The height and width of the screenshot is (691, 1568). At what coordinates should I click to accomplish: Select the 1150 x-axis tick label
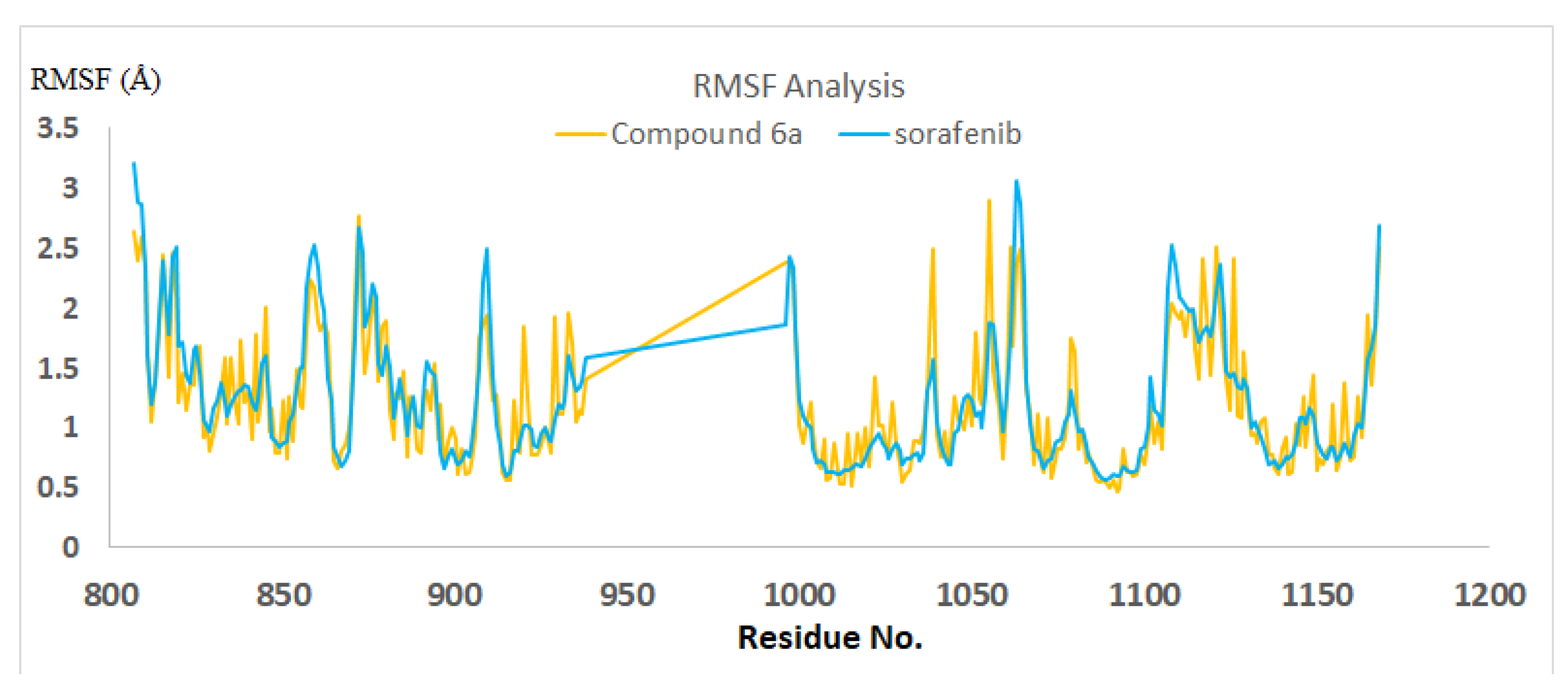(1317, 595)
